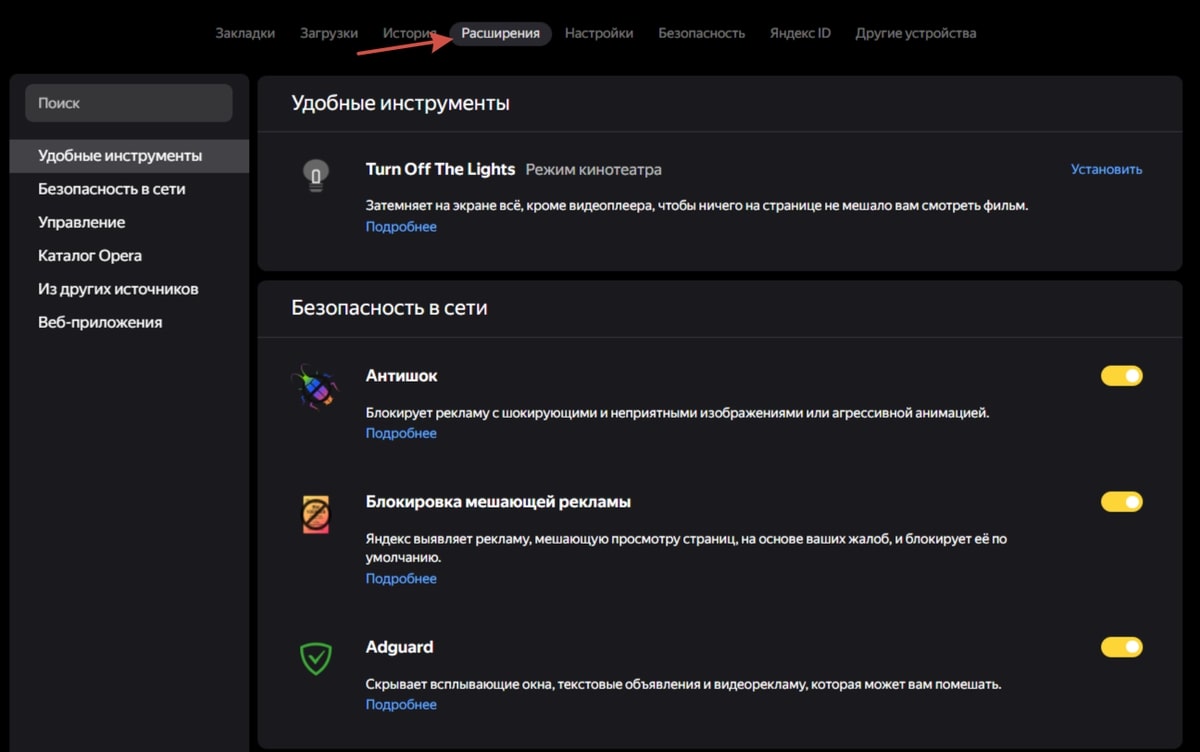
Task: Open Подробнее link under Adguard
Action: pyautogui.click(x=401, y=705)
